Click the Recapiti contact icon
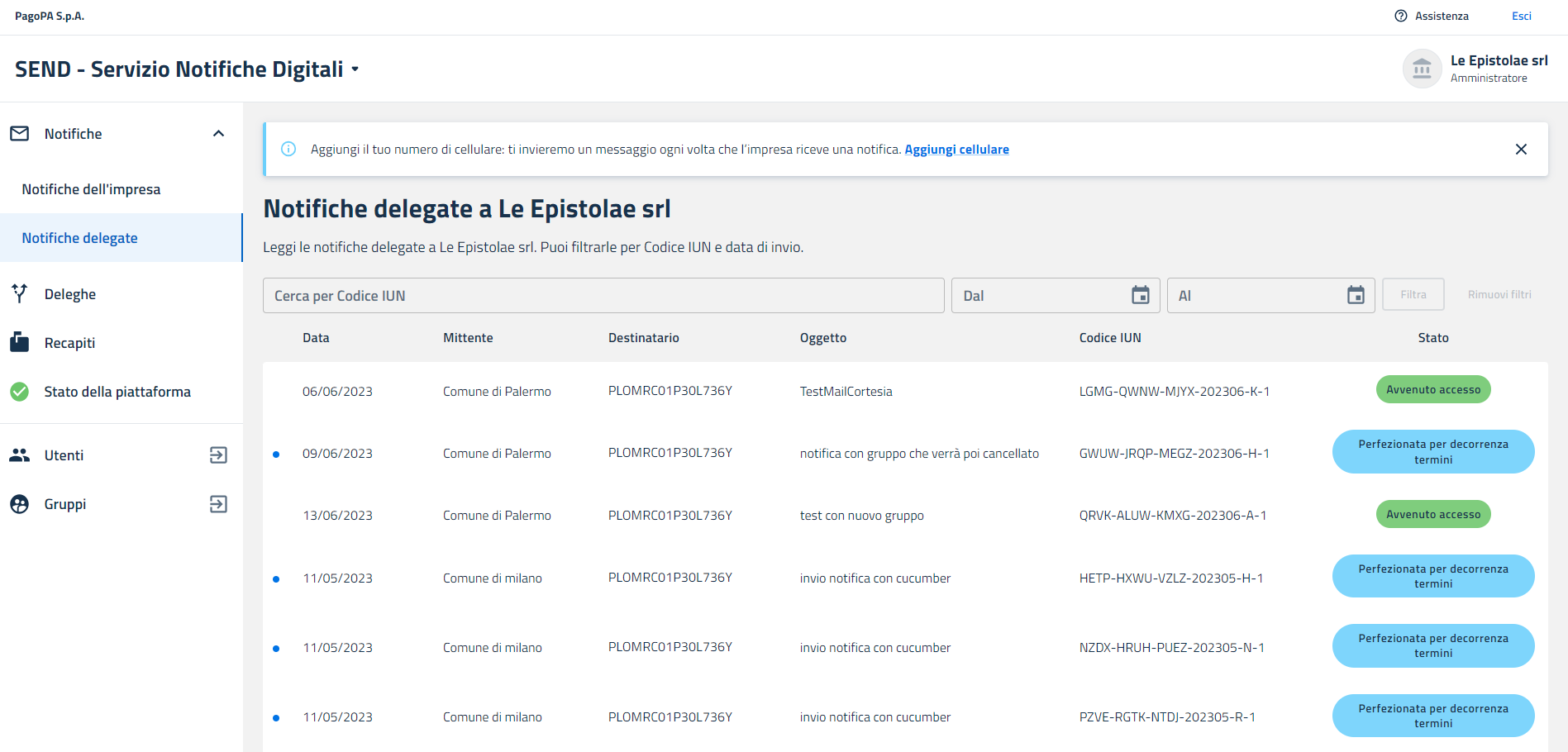Viewport: 1568px width, 752px height. coord(20,342)
